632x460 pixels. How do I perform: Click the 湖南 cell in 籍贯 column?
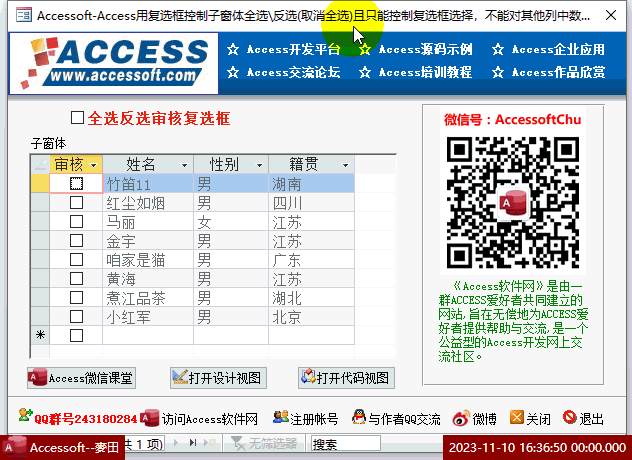(x=311, y=184)
